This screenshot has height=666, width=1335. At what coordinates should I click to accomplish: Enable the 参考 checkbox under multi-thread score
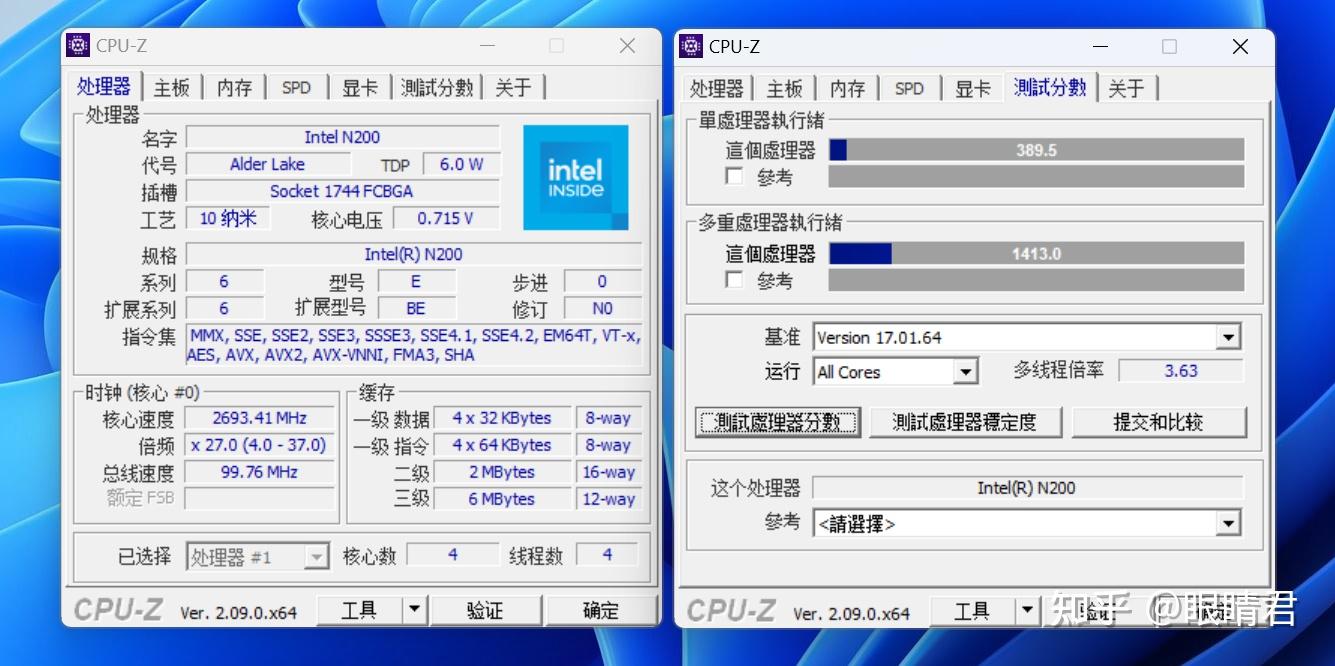[732, 280]
